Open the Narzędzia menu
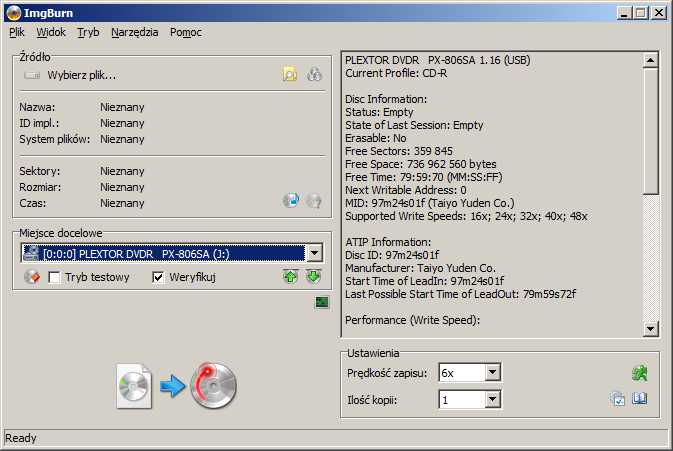Image resolution: width=673 pixels, height=451 pixels. pyautogui.click(x=135, y=32)
